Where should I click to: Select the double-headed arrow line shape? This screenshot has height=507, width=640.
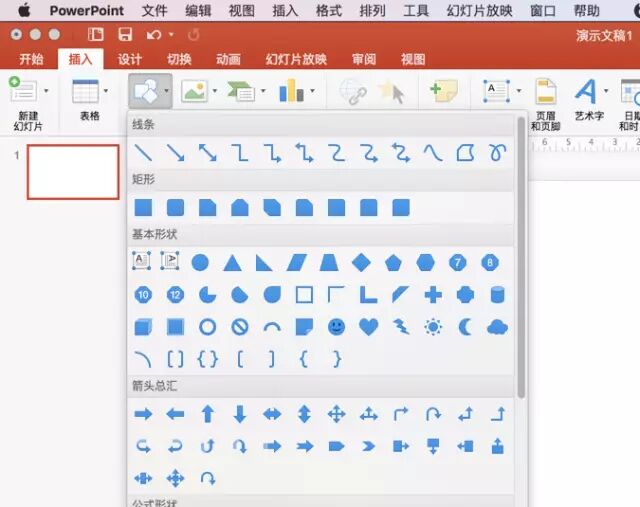[208, 153]
